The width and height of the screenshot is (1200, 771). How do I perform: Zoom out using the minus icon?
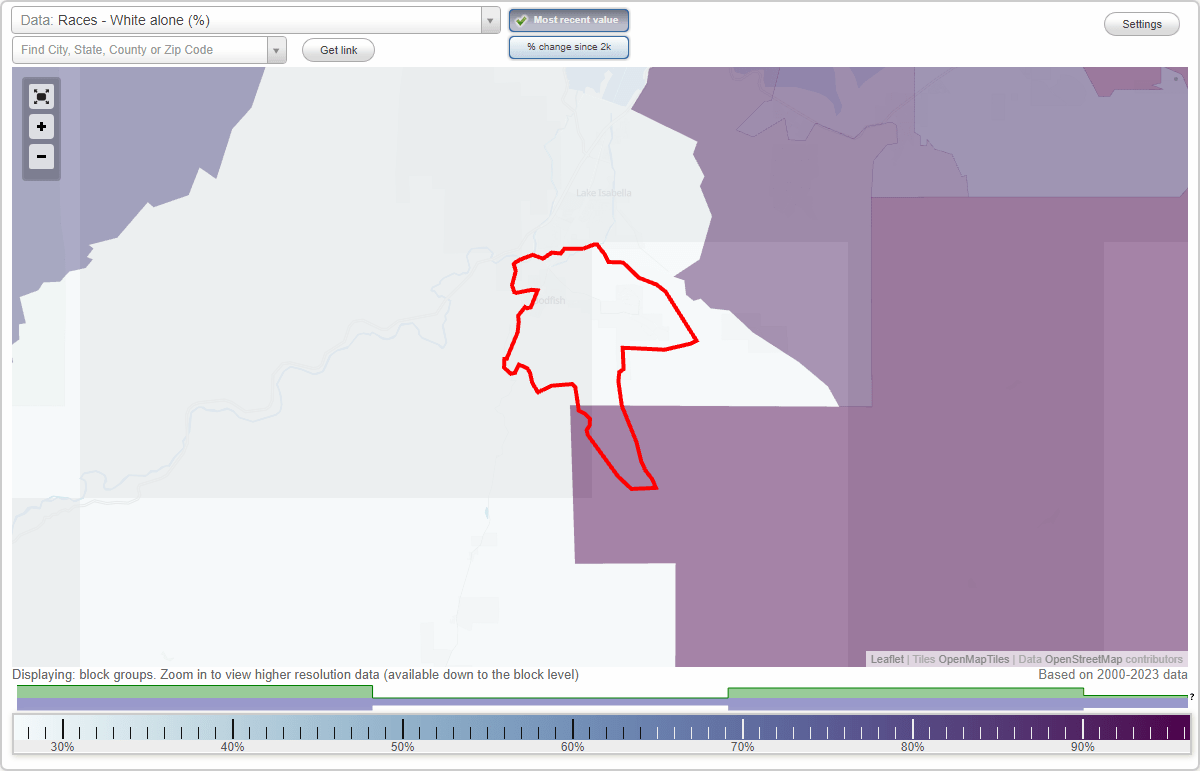click(41, 157)
